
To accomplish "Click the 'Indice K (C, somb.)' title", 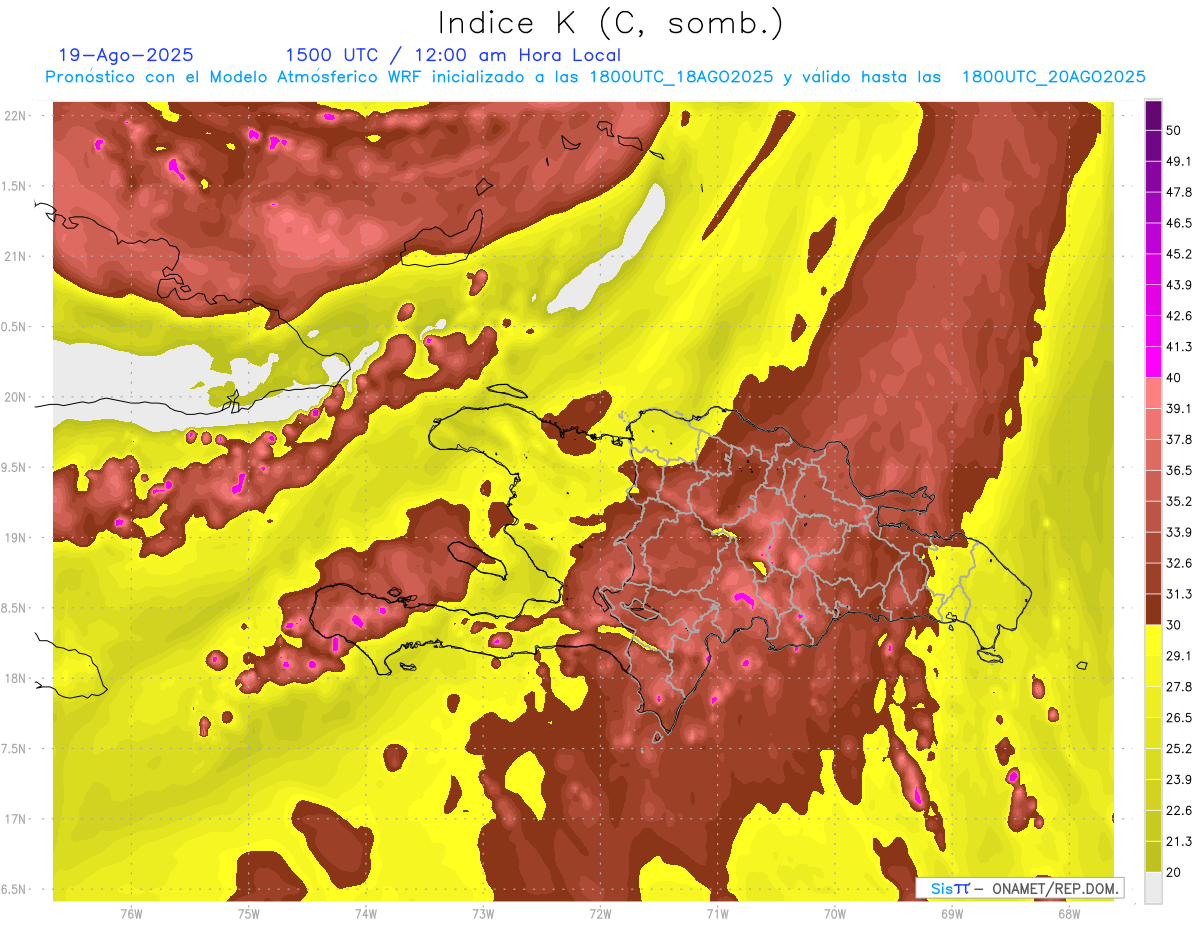I will (x=610, y=23).
